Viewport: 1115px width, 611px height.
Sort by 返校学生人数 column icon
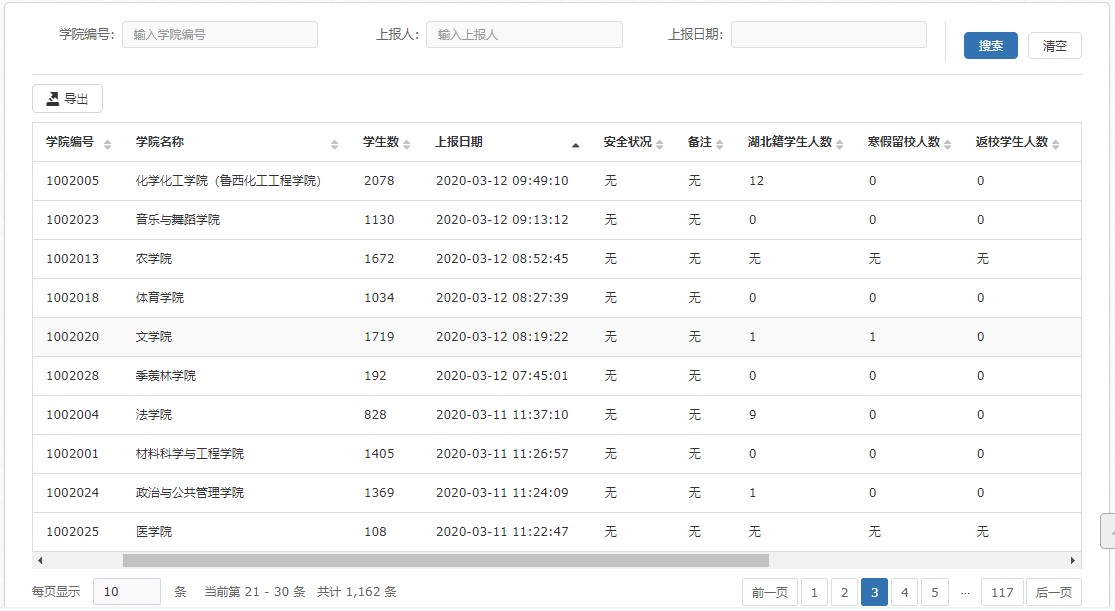[1056, 144]
